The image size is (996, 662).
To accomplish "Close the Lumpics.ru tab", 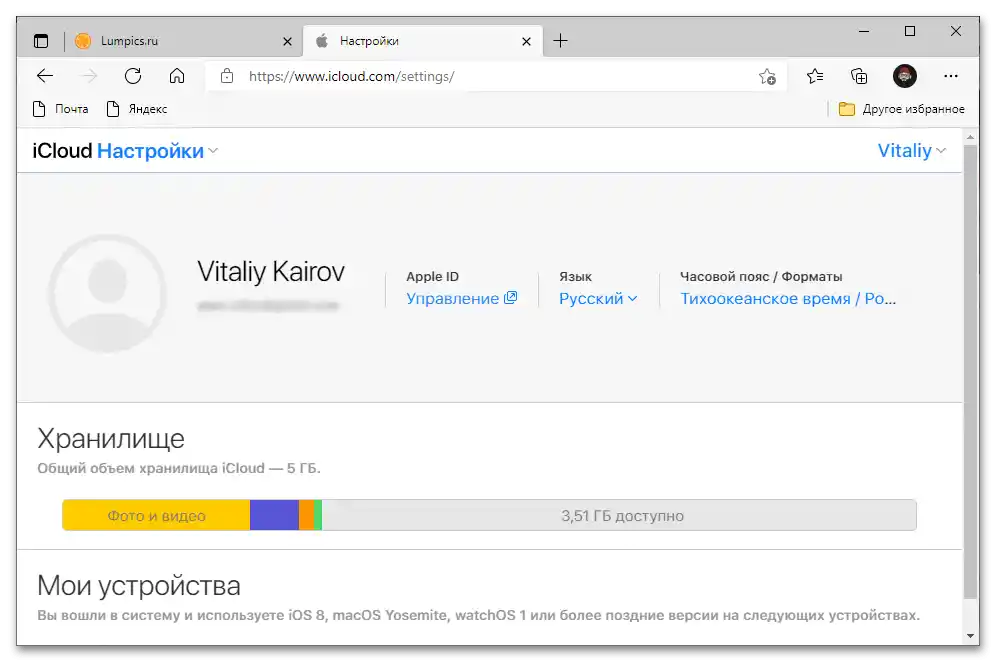I will [287, 41].
